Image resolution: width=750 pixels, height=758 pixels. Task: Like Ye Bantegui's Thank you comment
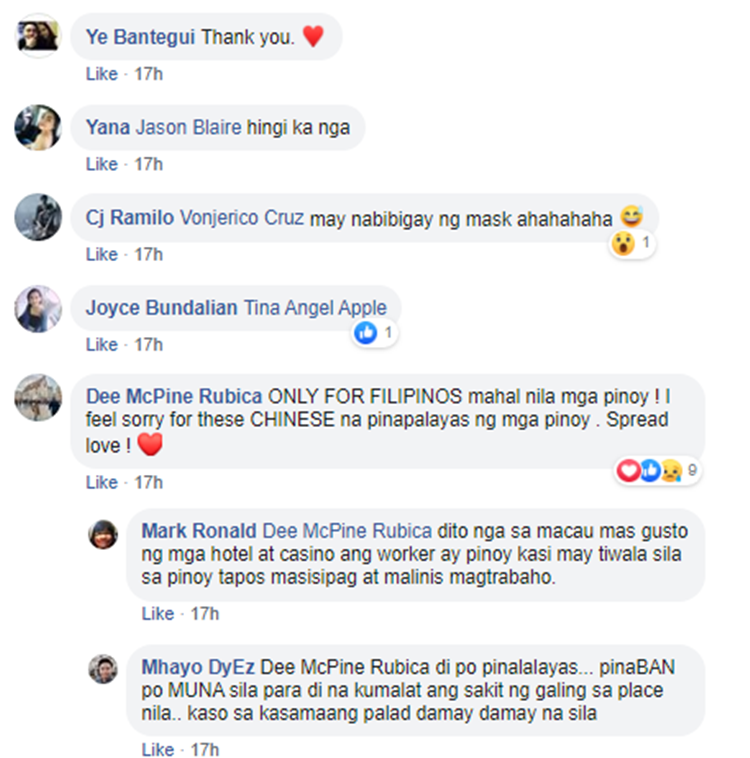(102, 74)
